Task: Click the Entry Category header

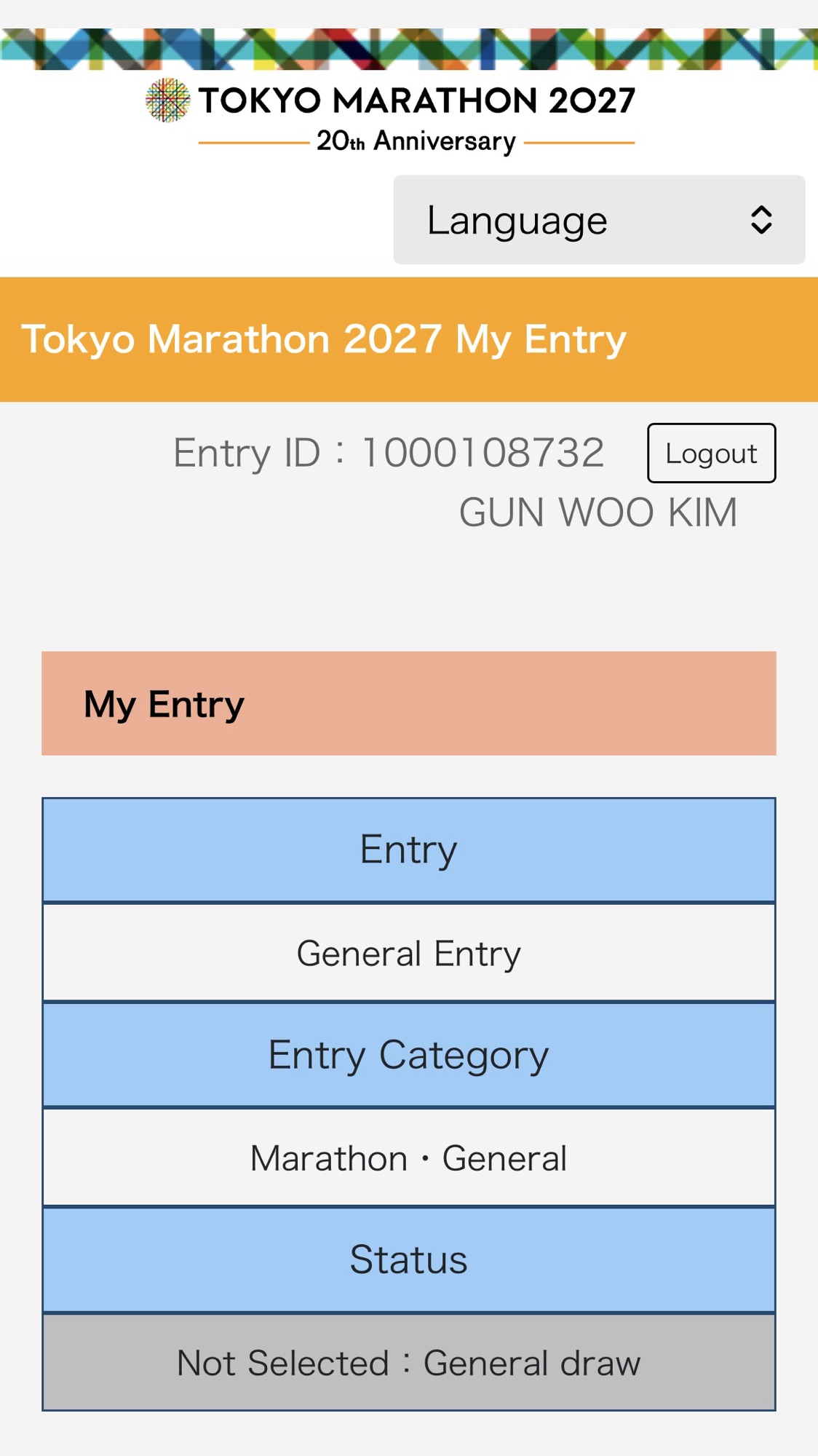Action: [x=409, y=1056]
